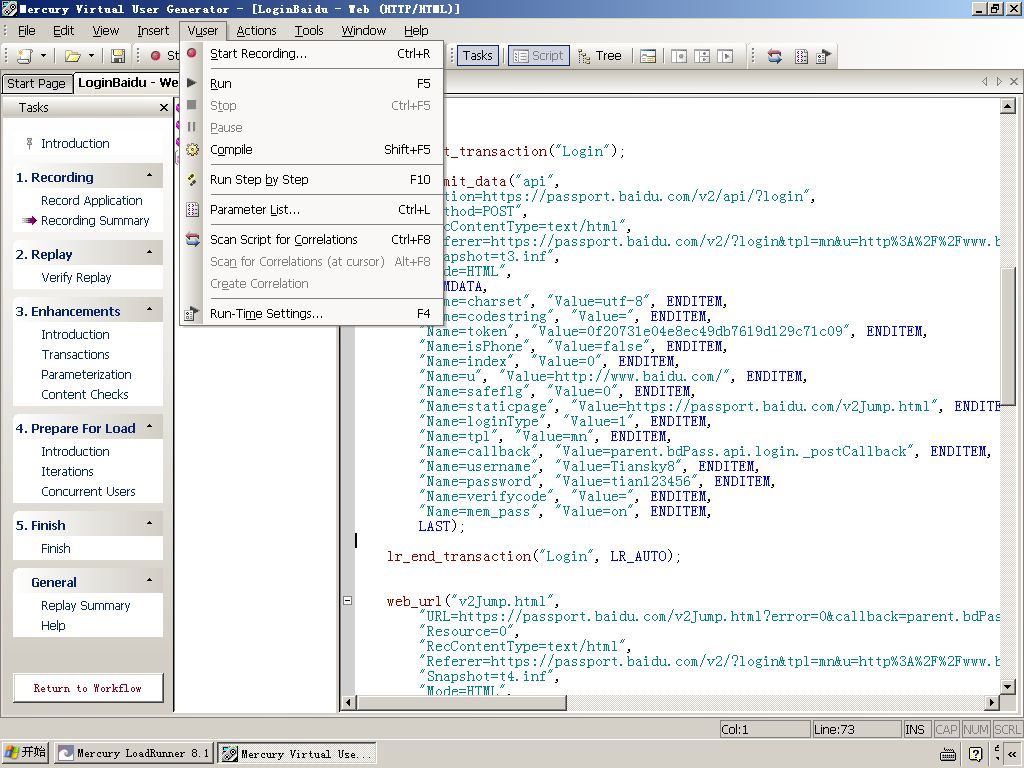Click the snapshot view icon after Tree
The image size is (1024, 768).
(x=648, y=57)
